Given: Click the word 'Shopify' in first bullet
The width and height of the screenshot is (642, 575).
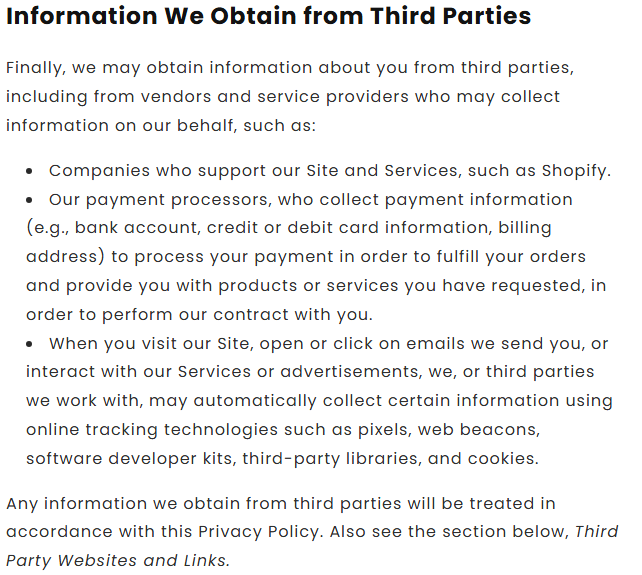Looking at the screenshot, I should click(x=575, y=170).
